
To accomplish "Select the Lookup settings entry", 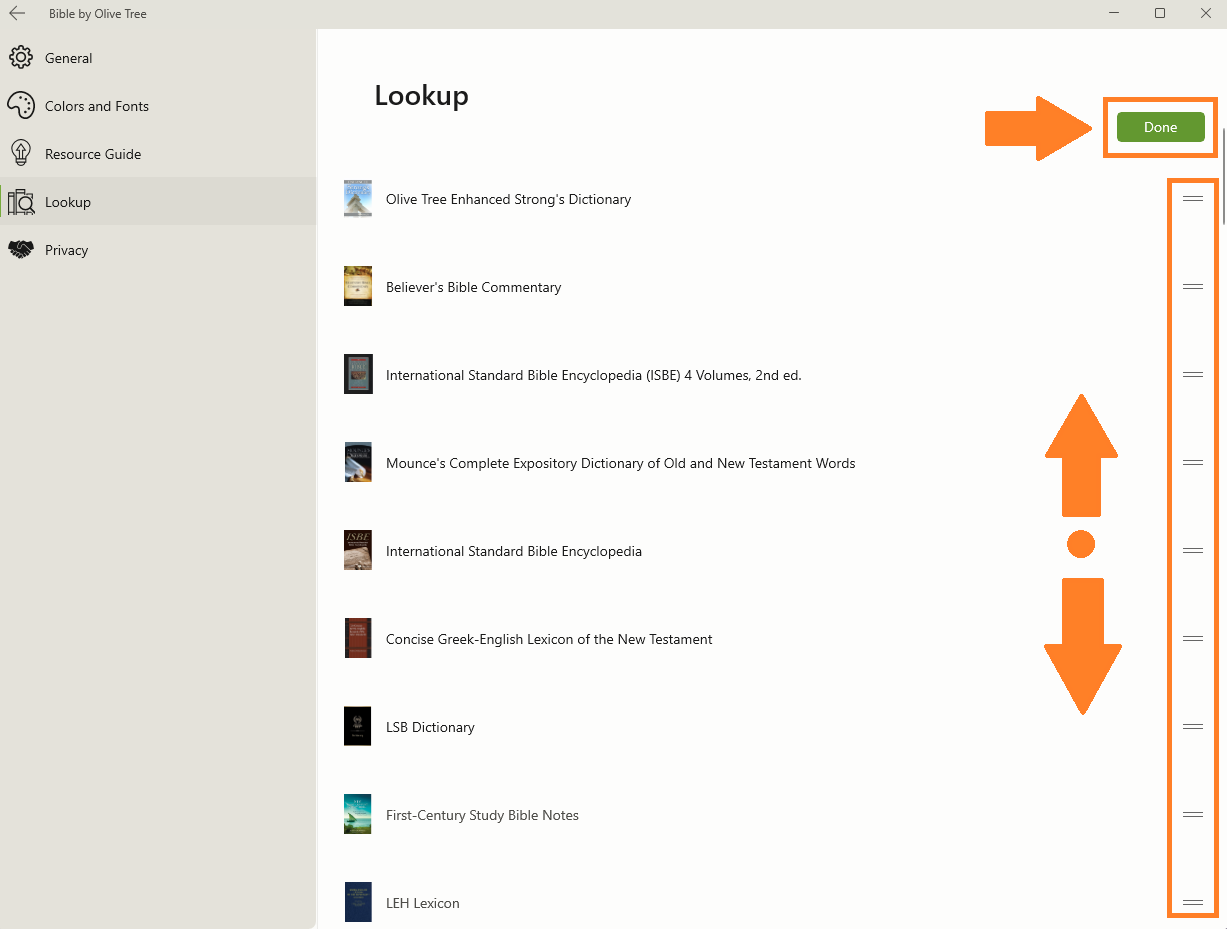I will pos(158,202).
